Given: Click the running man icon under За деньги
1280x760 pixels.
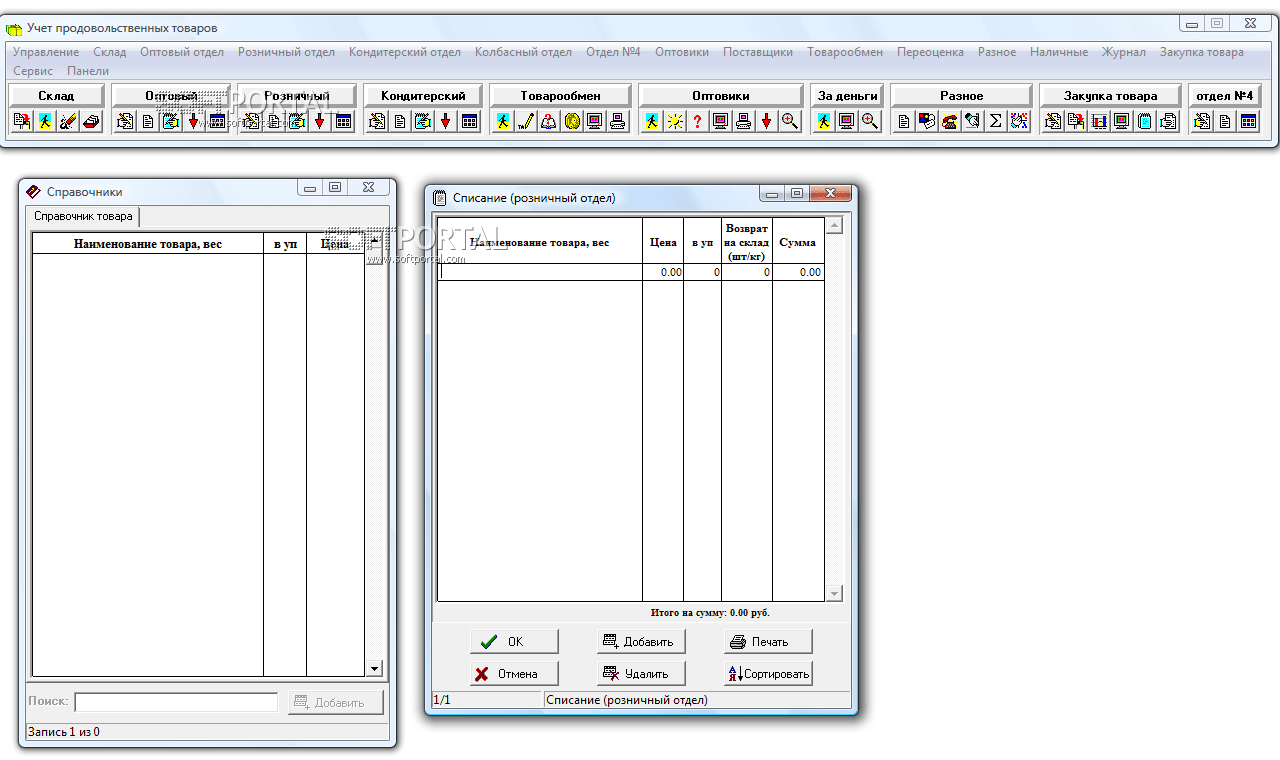Looking at the screenshot, I should pyautogui.click(x=824, y=121).
